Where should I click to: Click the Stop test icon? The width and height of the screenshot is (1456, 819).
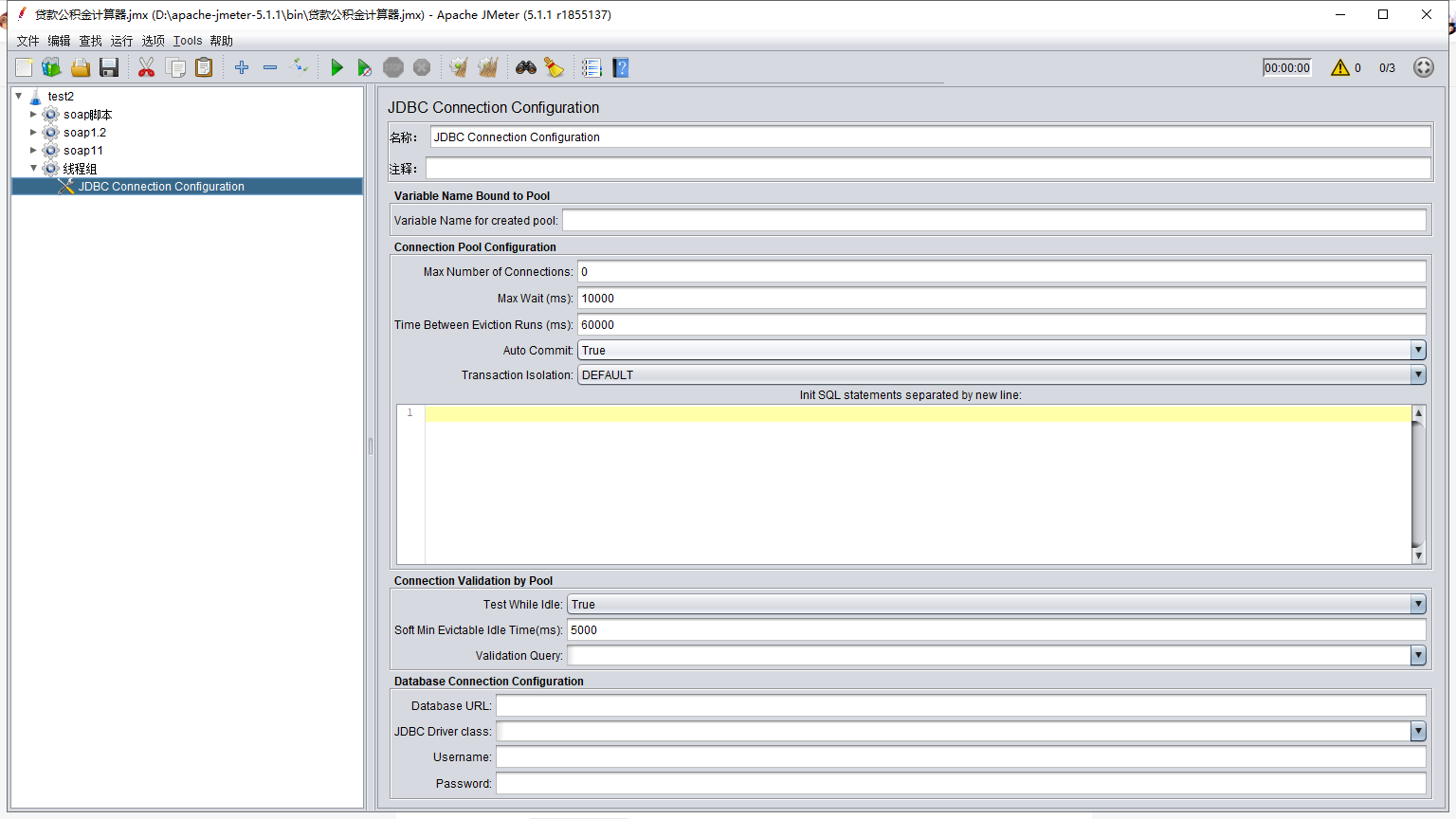[393, 67]
